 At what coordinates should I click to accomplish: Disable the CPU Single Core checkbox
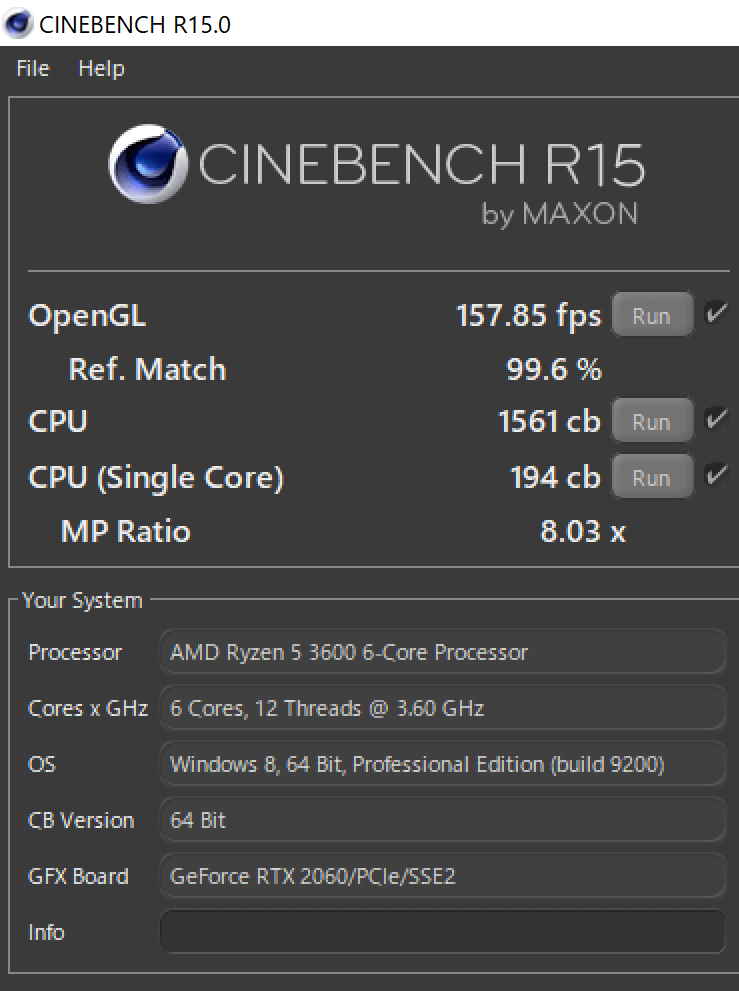pyautogui.click(x=716, y=475)
